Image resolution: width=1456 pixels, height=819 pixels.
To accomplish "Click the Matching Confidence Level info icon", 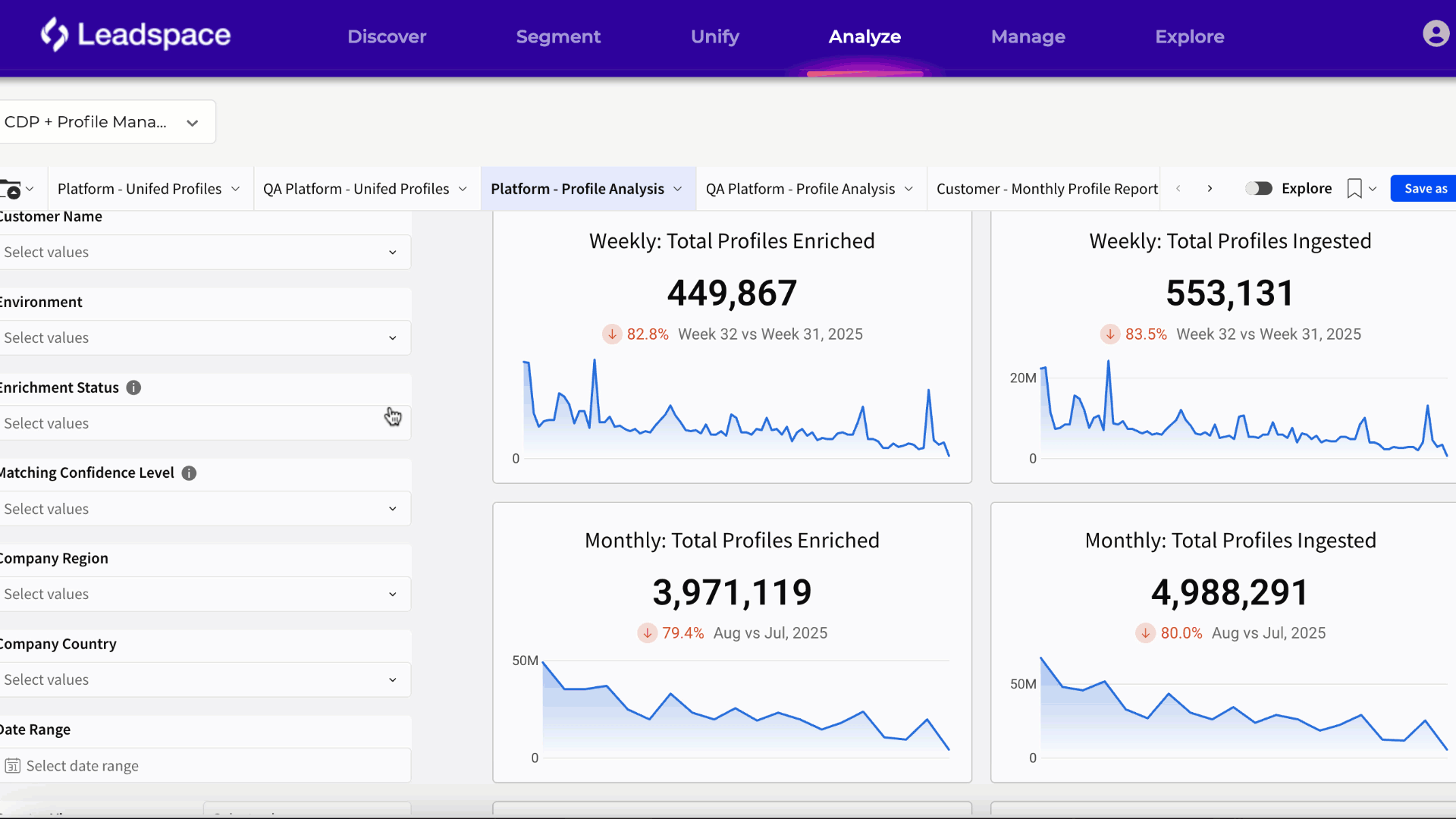I will pos(189,473).
